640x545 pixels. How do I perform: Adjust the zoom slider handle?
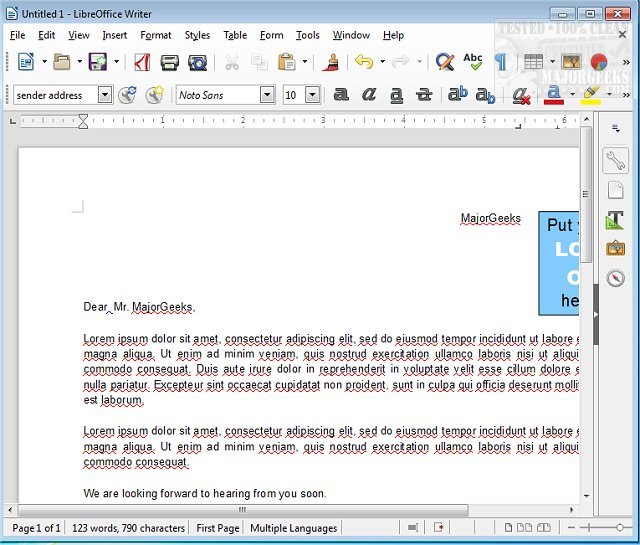pos(620,528)
